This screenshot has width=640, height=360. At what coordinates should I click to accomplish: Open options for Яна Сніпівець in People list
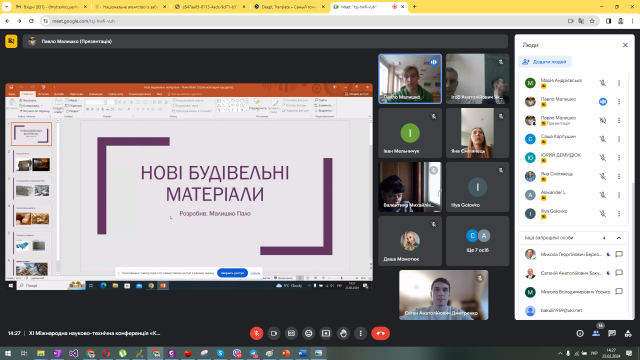tap(619, 176)
